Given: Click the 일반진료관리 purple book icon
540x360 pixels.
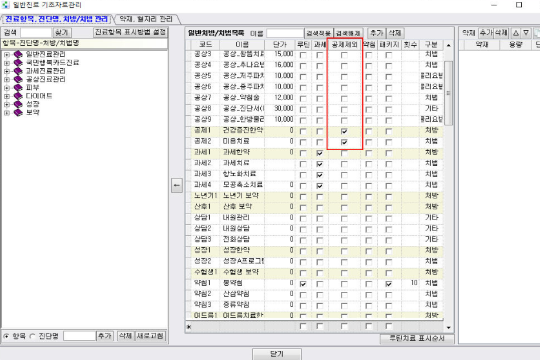Looking at the screenshot, I should (18, 54).
